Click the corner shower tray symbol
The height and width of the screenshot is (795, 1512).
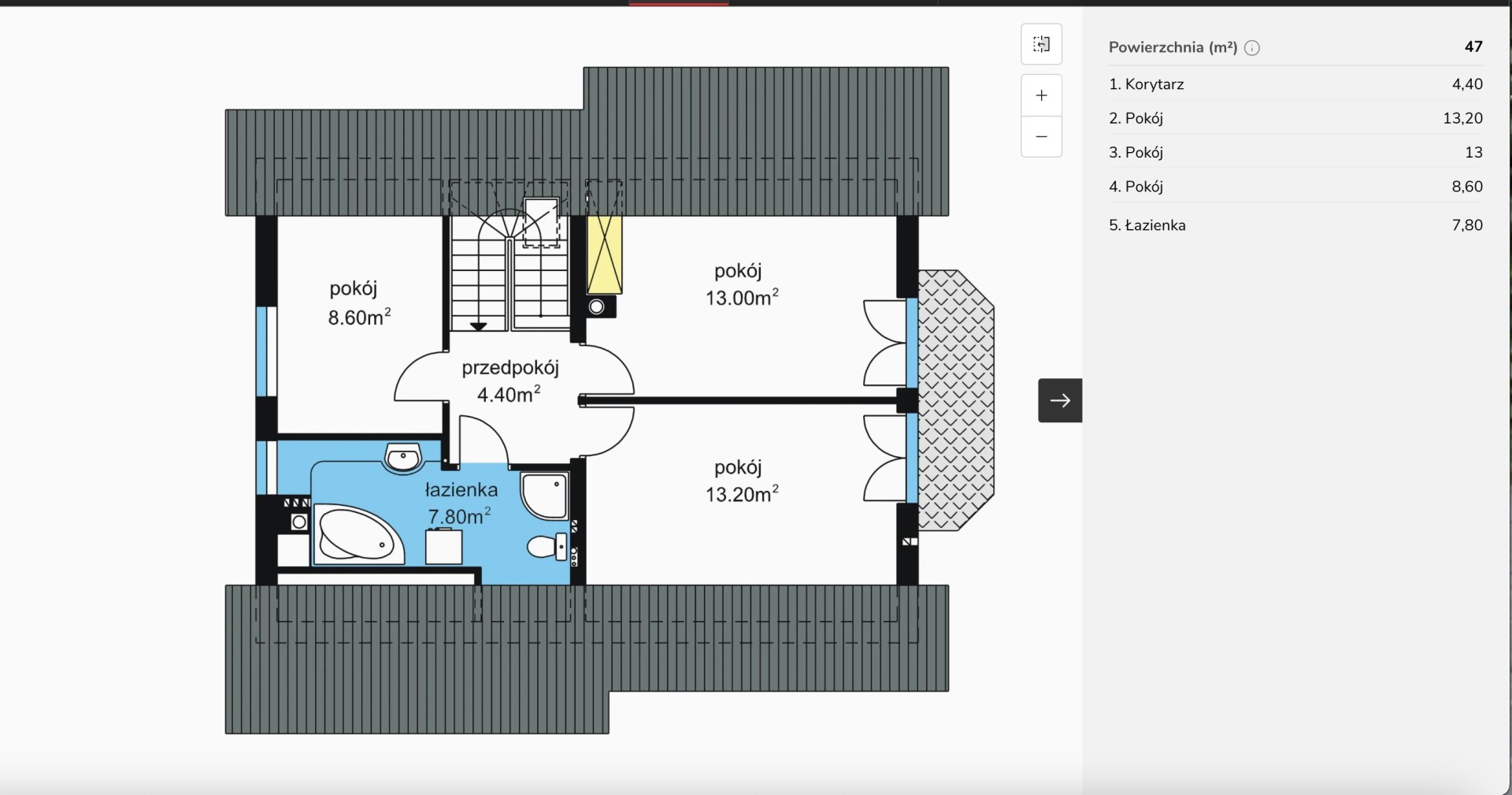(544, 495)
